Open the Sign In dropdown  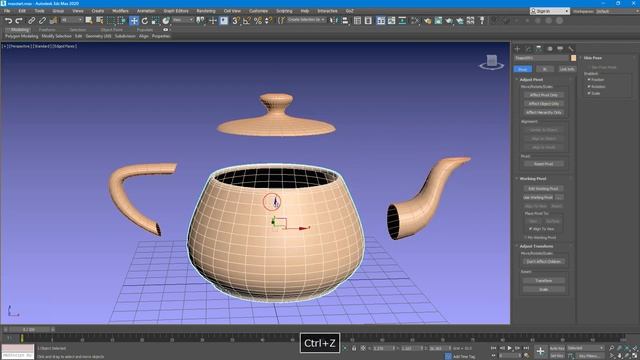click(549, 11)
